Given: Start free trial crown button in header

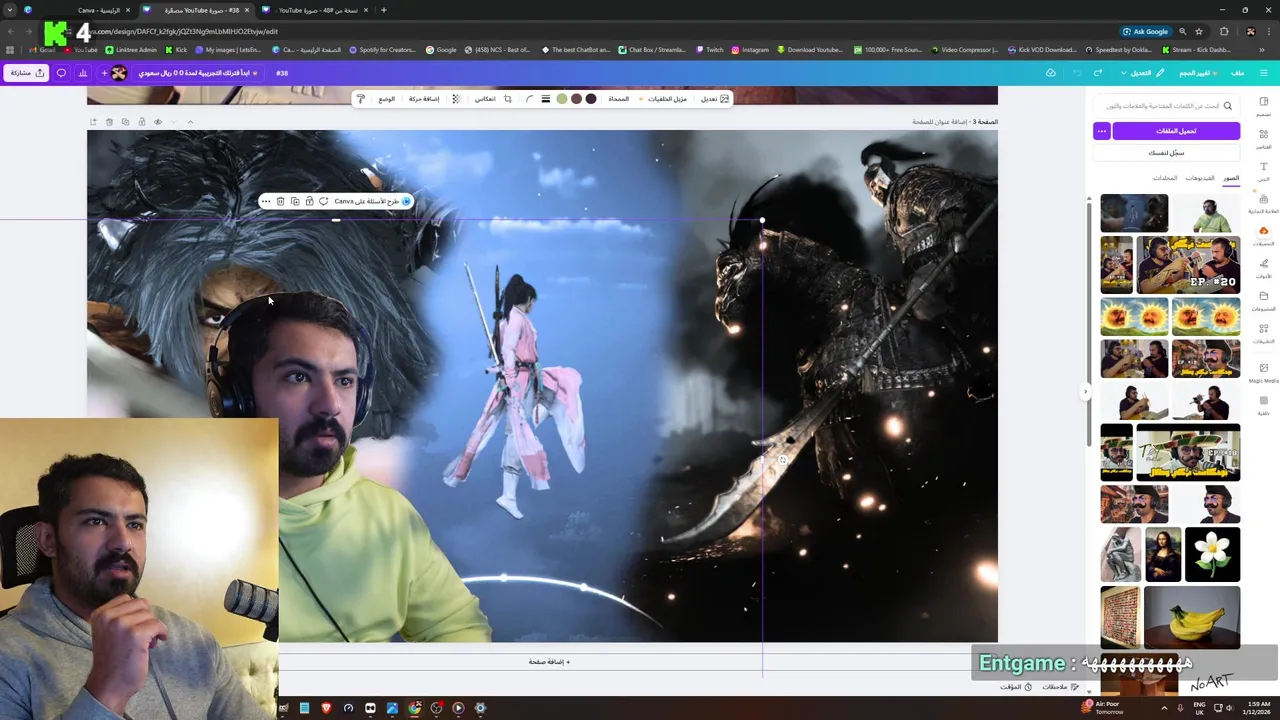Looking at the screenshot, I should (198, 73).
